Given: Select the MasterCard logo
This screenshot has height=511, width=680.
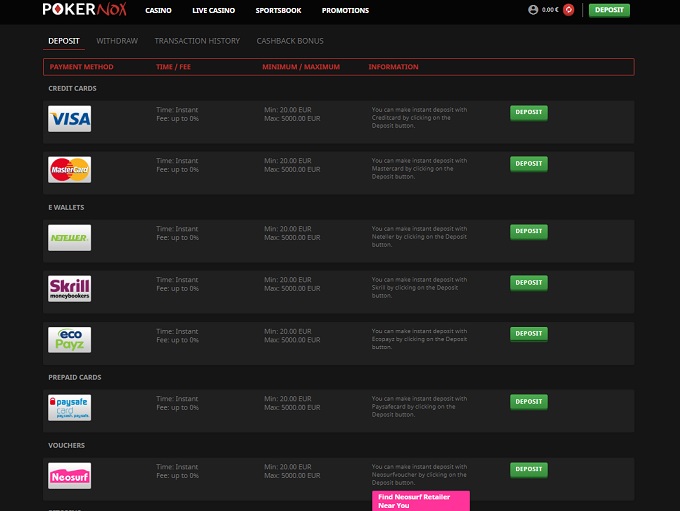Looking at the screenshot, I should point(69,170).
